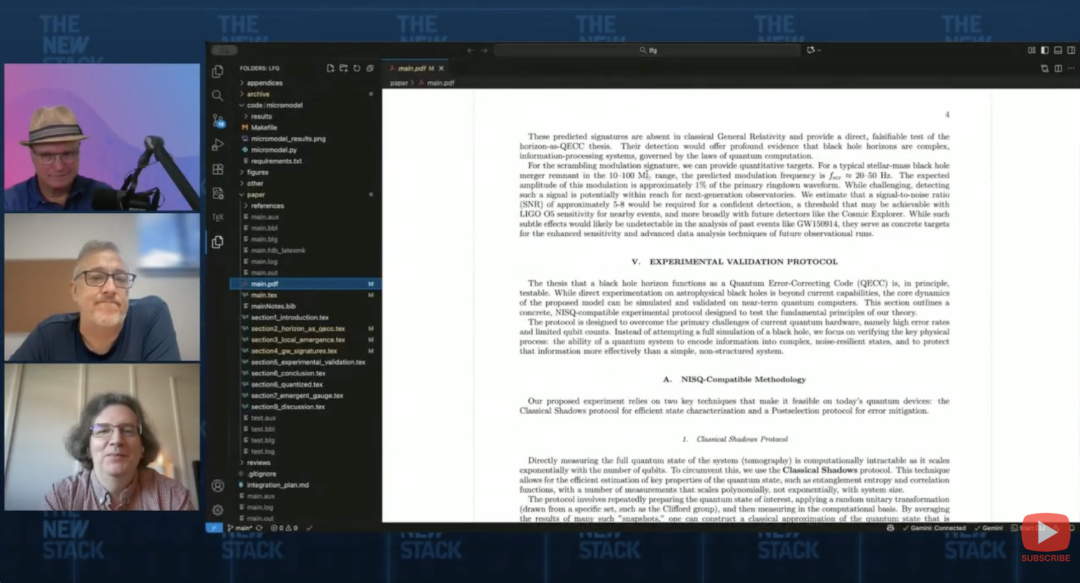Open the TeX LaTeX Workshop panel
Viewport: 1080px width, 583px height.
217,217
